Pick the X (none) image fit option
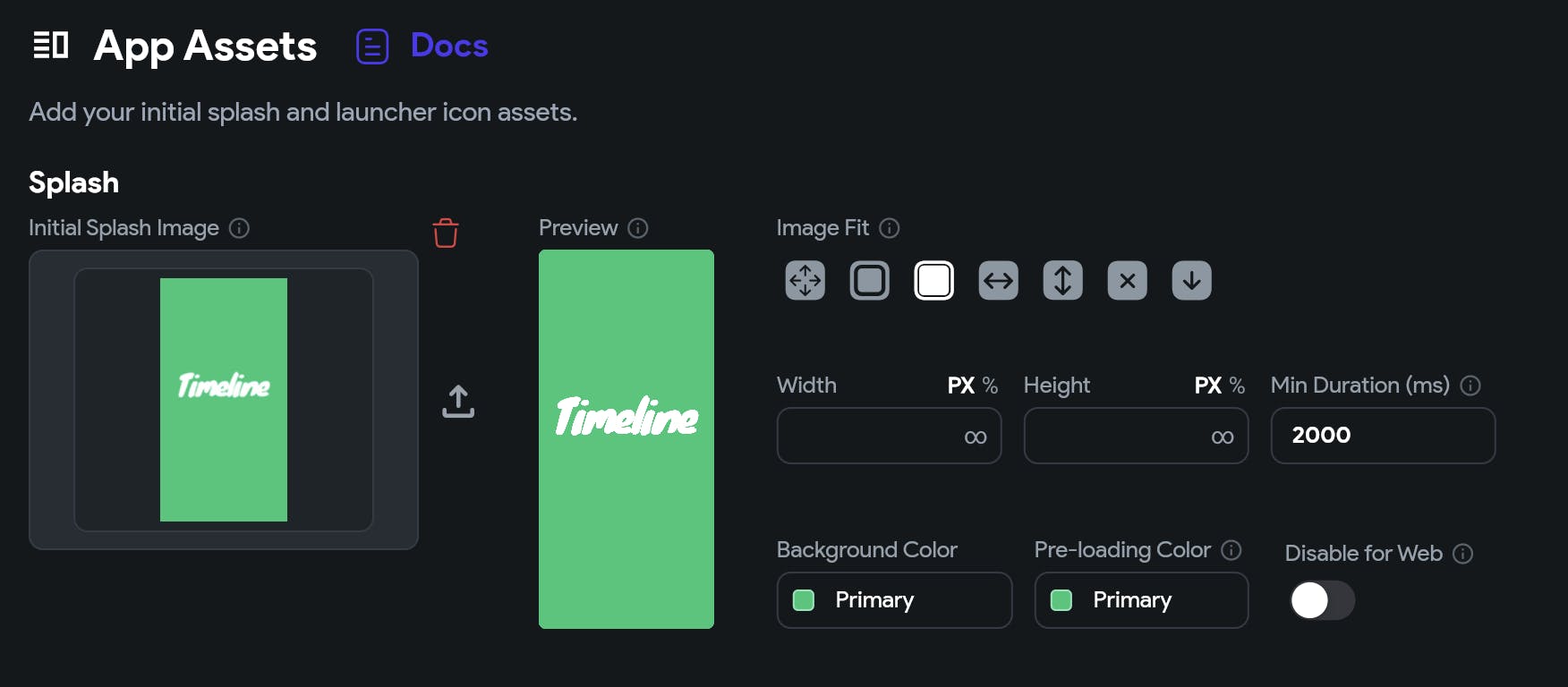Image resolution: width=1568 pixels, height=687 pixels. [1127, 281]
